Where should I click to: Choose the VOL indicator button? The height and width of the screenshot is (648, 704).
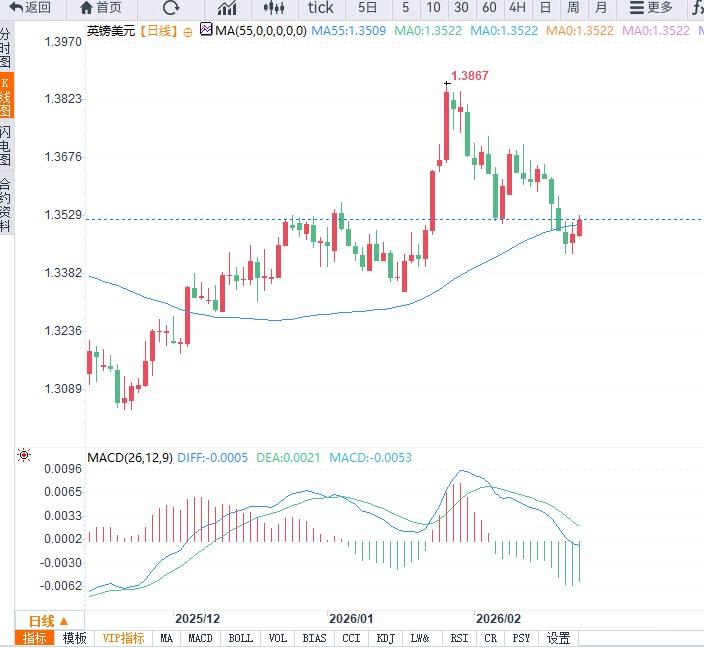[277, 638]
